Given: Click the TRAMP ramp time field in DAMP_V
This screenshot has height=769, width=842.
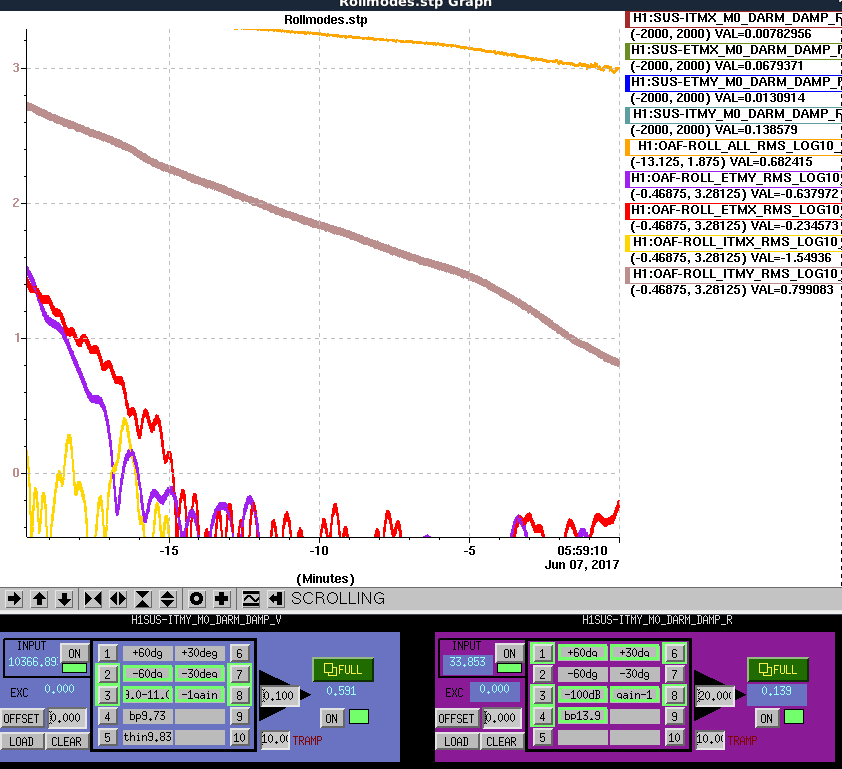Looking at the screenshot, I should click(x=275, y=739).
